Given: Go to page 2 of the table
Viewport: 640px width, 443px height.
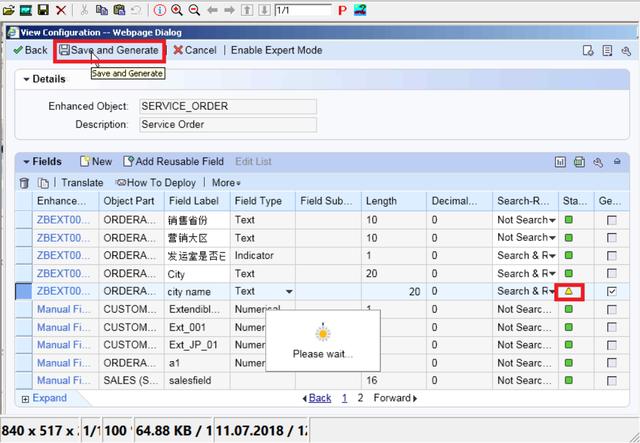Looking at the screenshot, I should click(360, 398).
